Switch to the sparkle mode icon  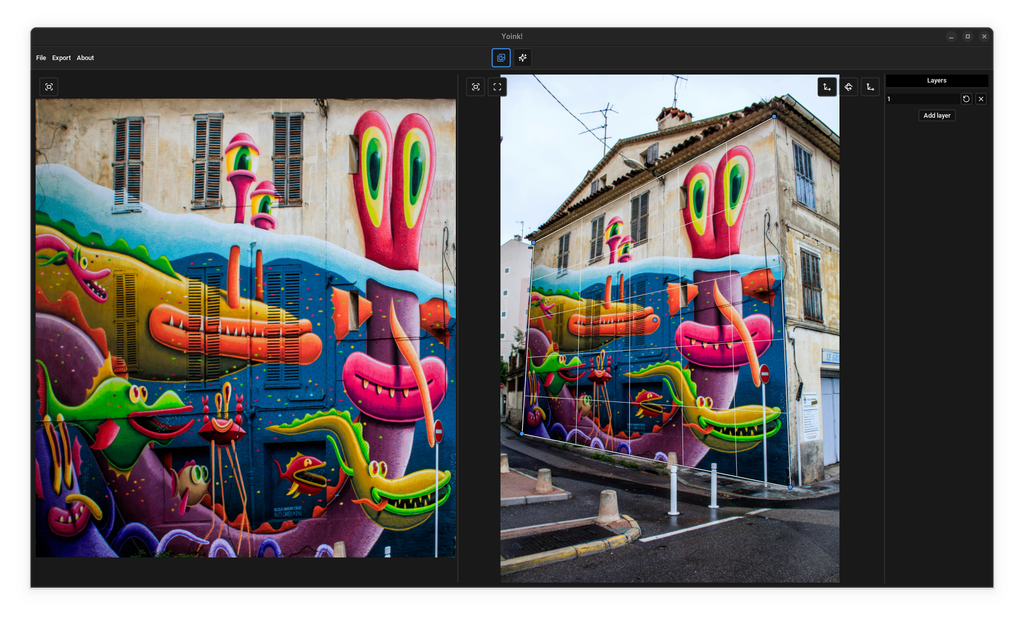coord(523,58)
